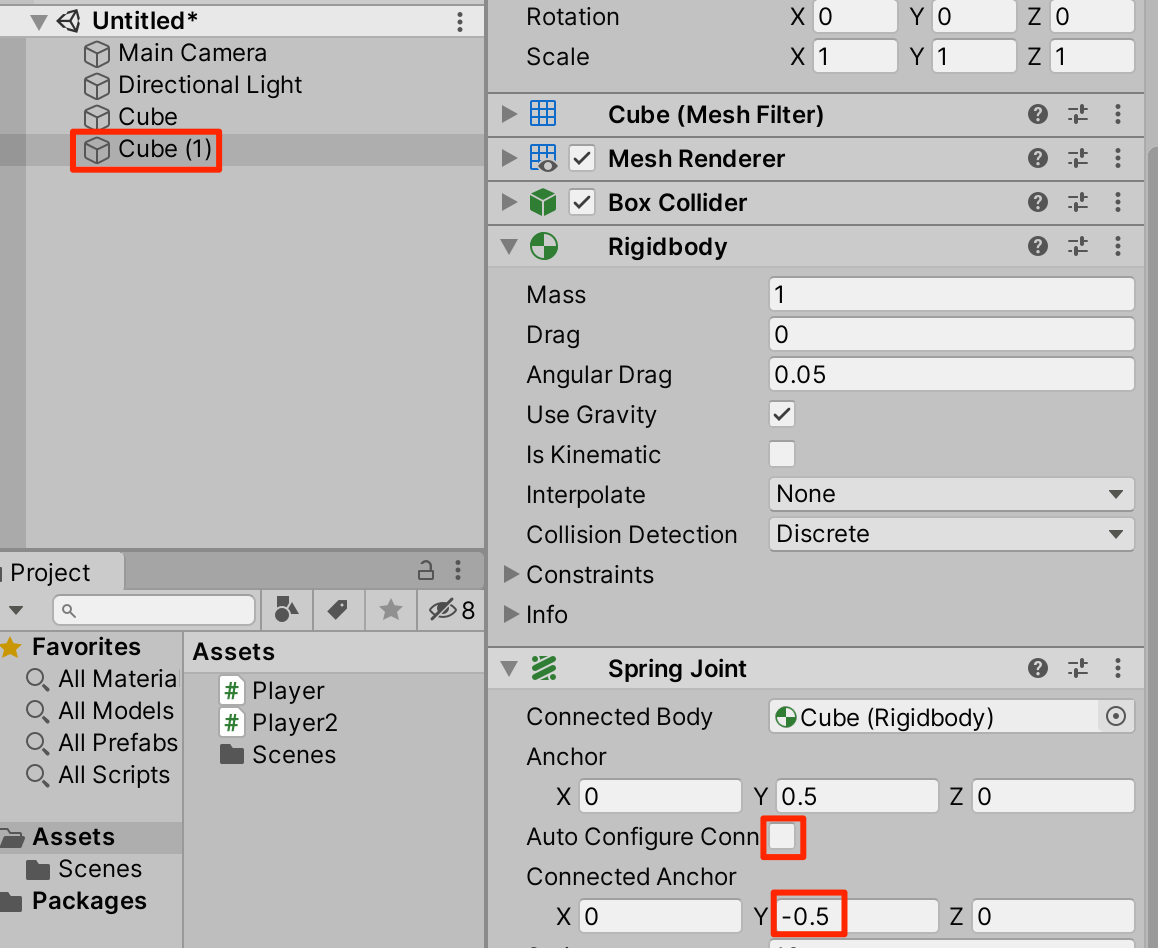Click the Mesh Filter grid icon
Image resolution: width=1158 pixels, height=948 pixels.
[543, 114]
